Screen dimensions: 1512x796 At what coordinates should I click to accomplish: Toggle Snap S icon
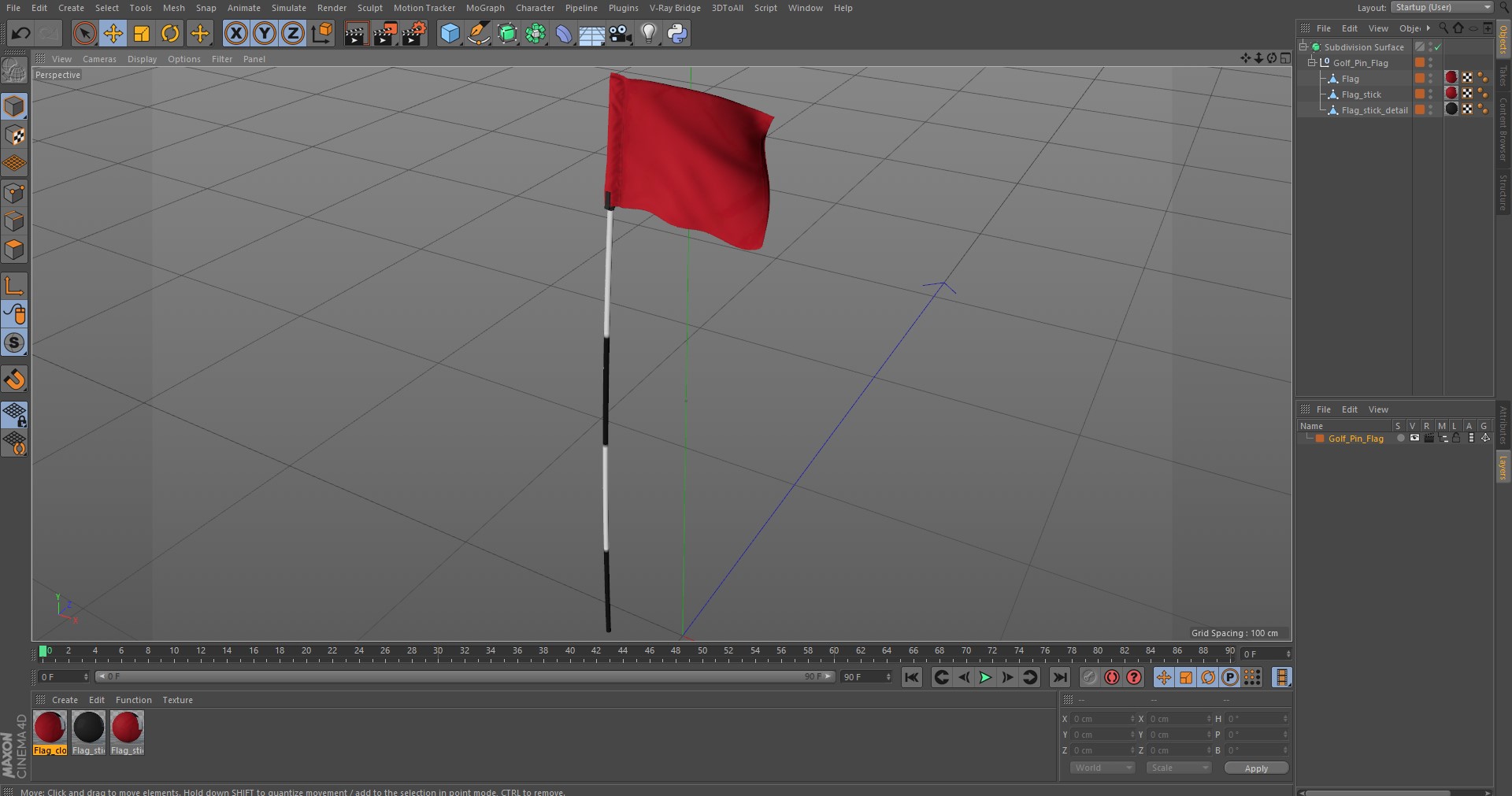pos(14,342)
